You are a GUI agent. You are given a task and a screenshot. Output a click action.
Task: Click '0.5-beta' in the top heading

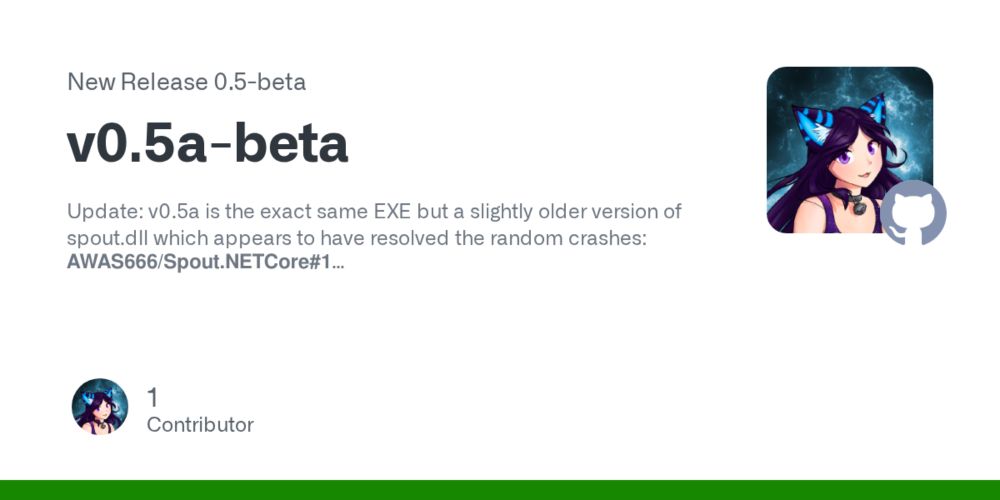point(259,82)
